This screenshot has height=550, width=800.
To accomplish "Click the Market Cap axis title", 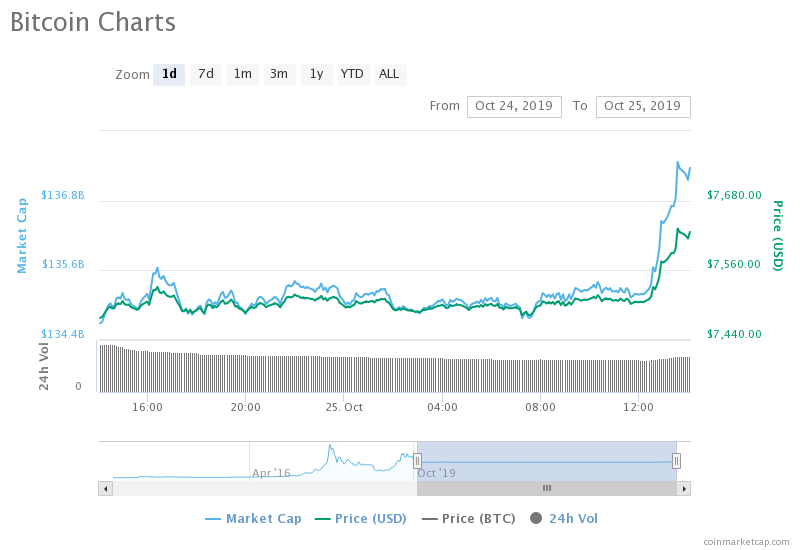I will 22,236.
